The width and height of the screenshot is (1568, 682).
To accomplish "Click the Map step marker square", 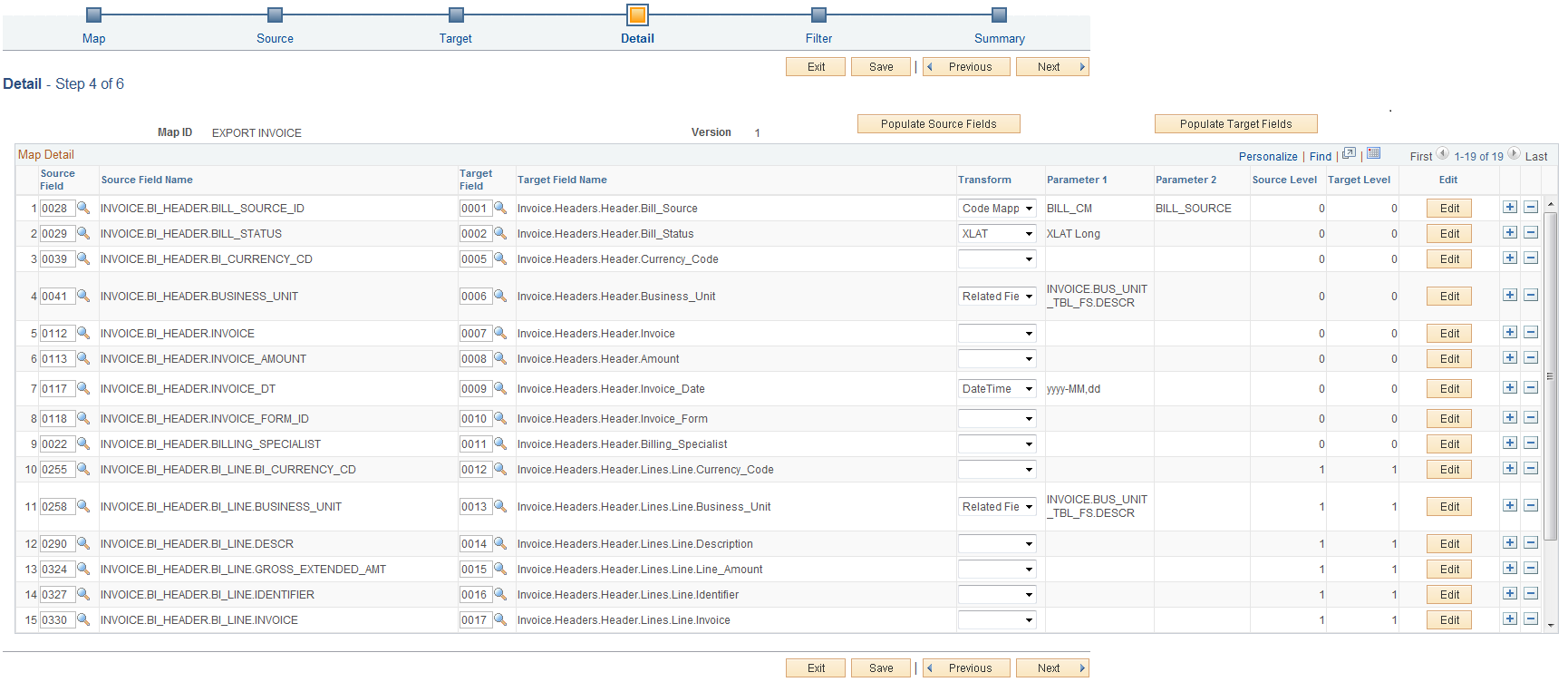I will pyautogui.click(x=93, y=15).
